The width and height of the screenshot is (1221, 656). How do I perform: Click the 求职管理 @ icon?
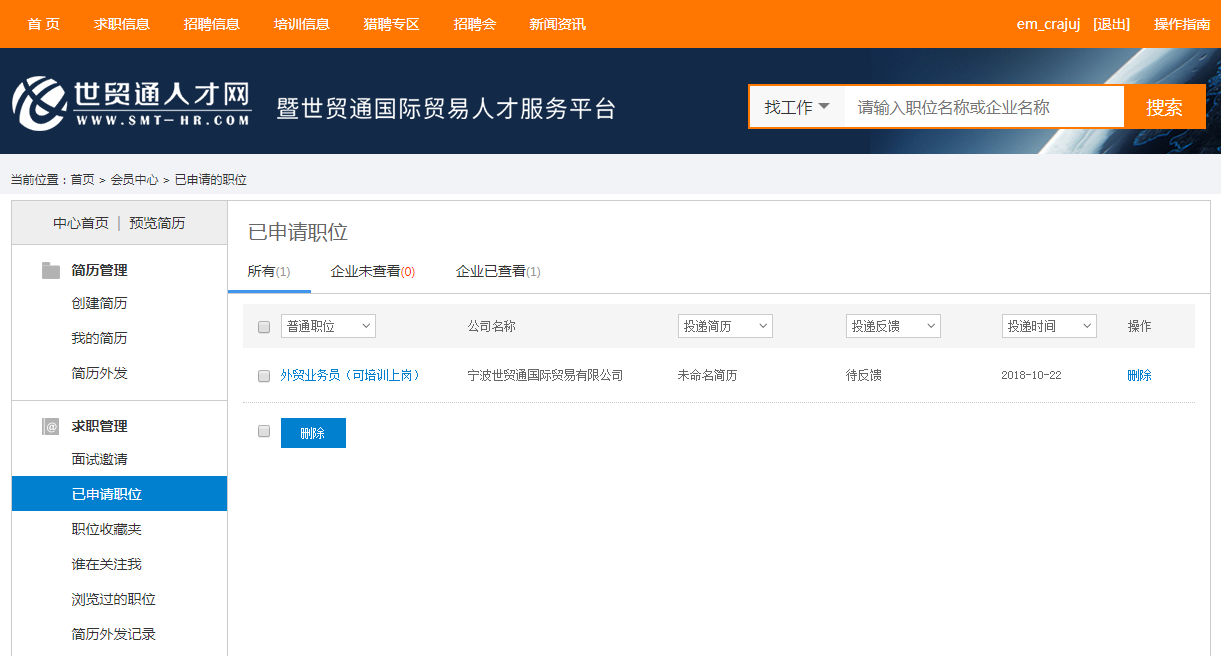(51, 426)
